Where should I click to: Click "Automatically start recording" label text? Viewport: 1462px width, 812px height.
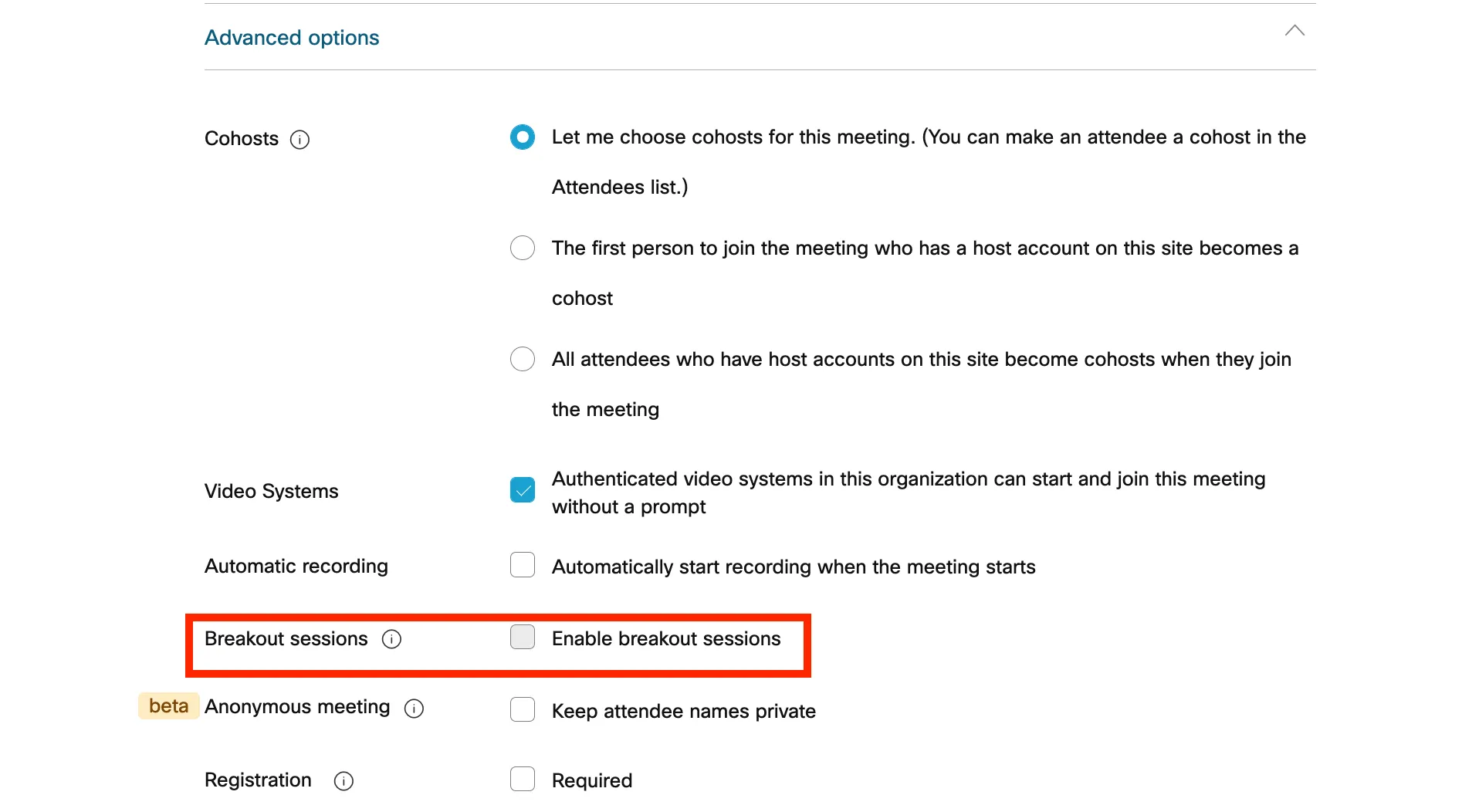click(x=794, y=567)
